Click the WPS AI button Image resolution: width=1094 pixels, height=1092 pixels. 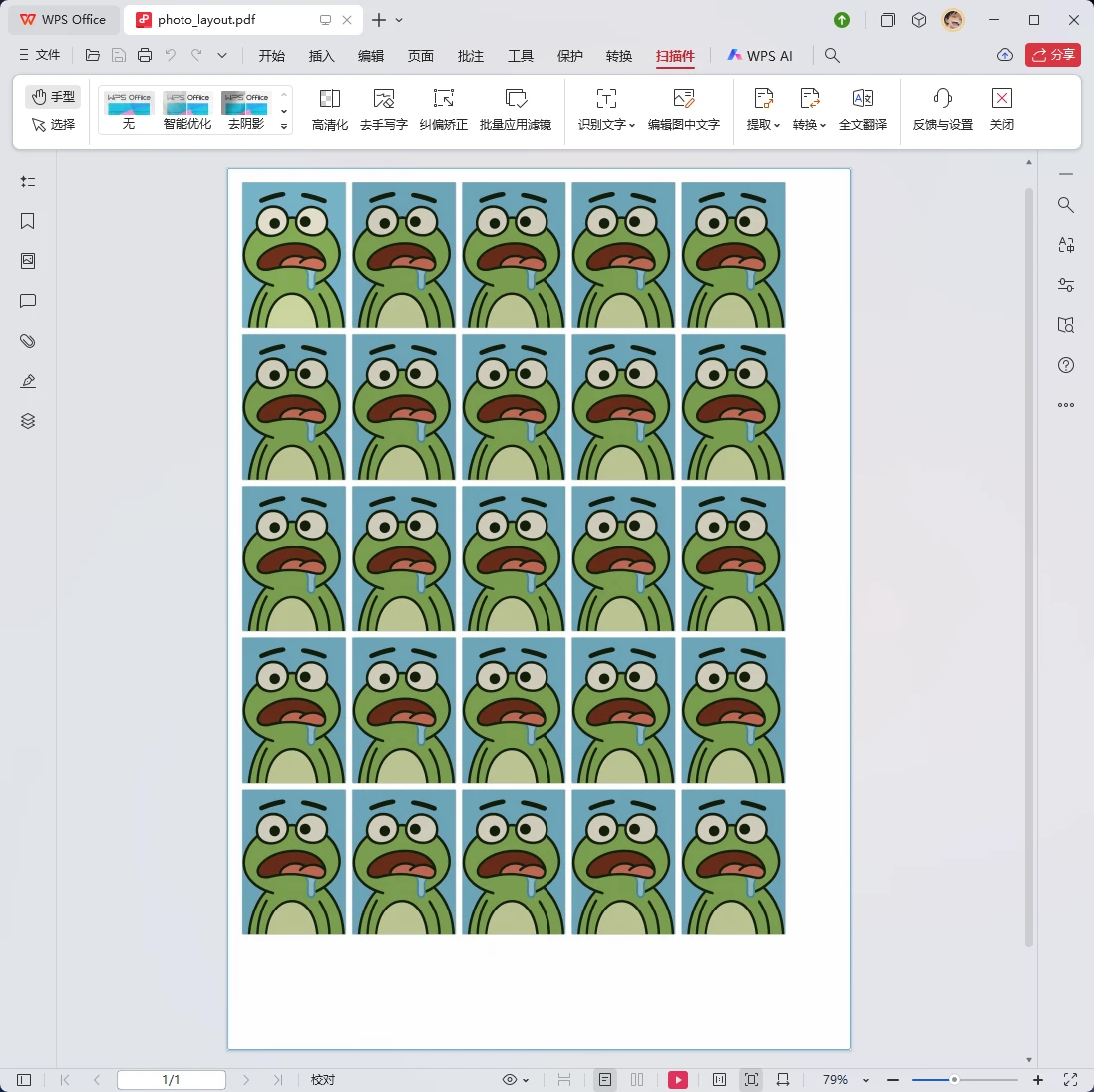760,56
